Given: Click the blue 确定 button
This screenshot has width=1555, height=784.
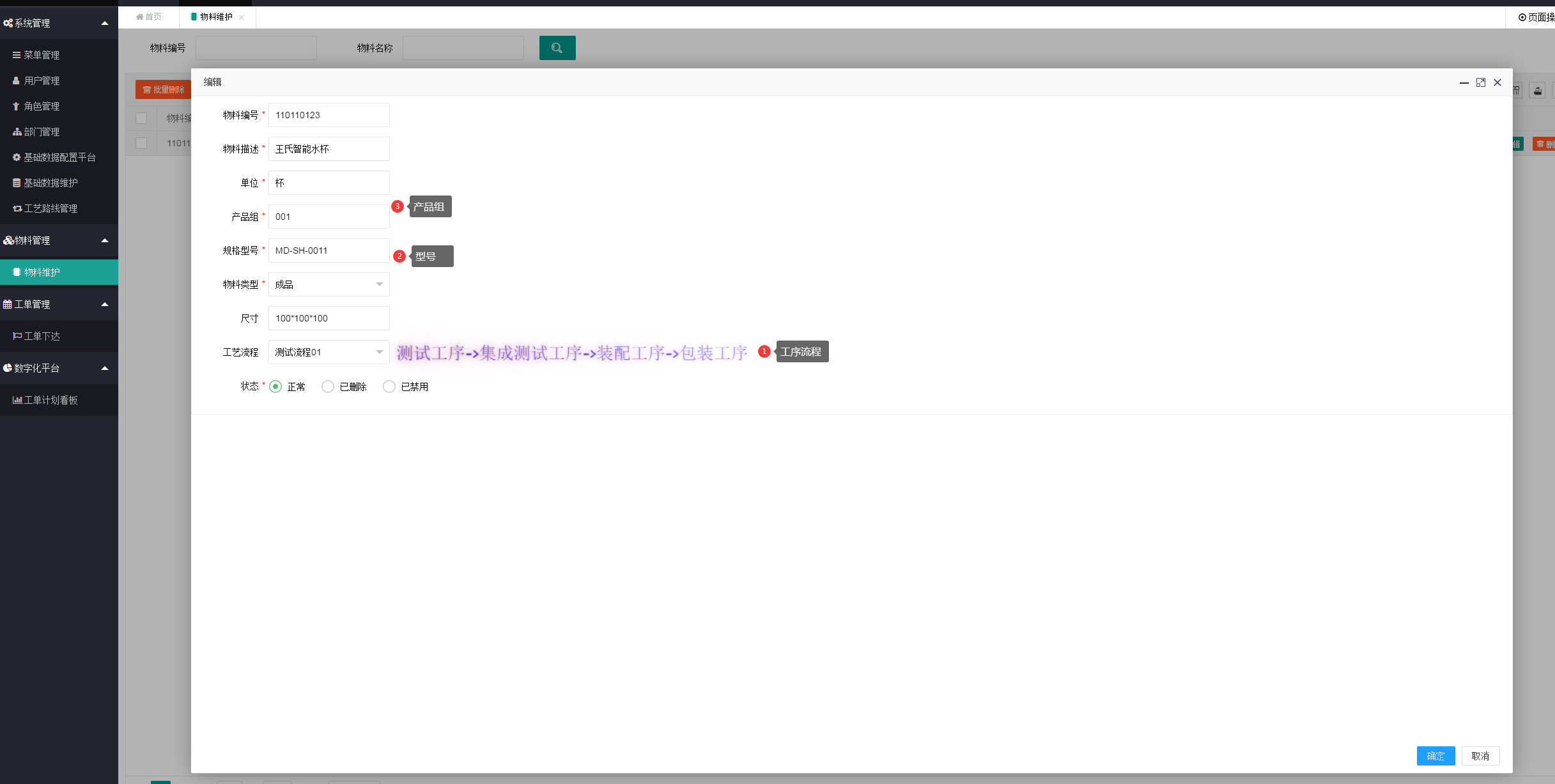Looking at the screenshot, I should coord(1435,756).
